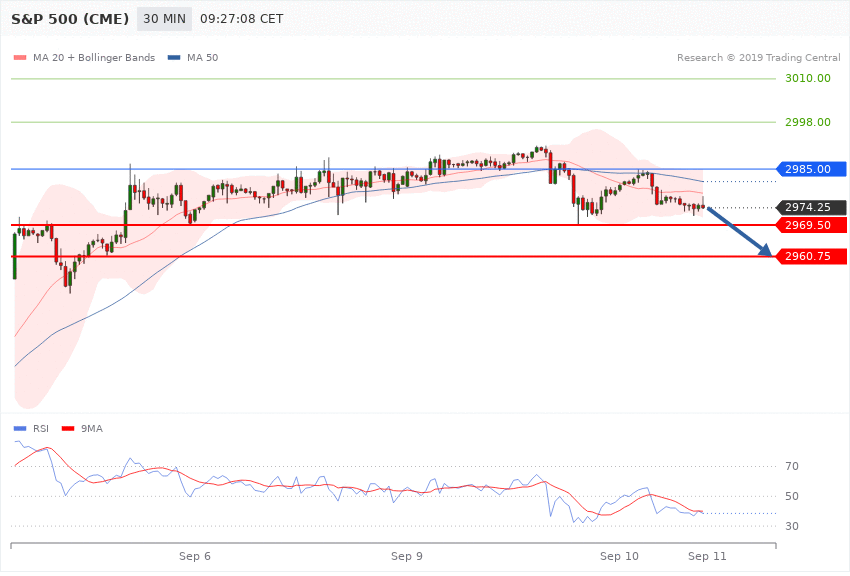Image resolution: width=850 pixels, height=576 pixels.
Task: Click the 9MA red legend swatch
Action: point(68,429)
